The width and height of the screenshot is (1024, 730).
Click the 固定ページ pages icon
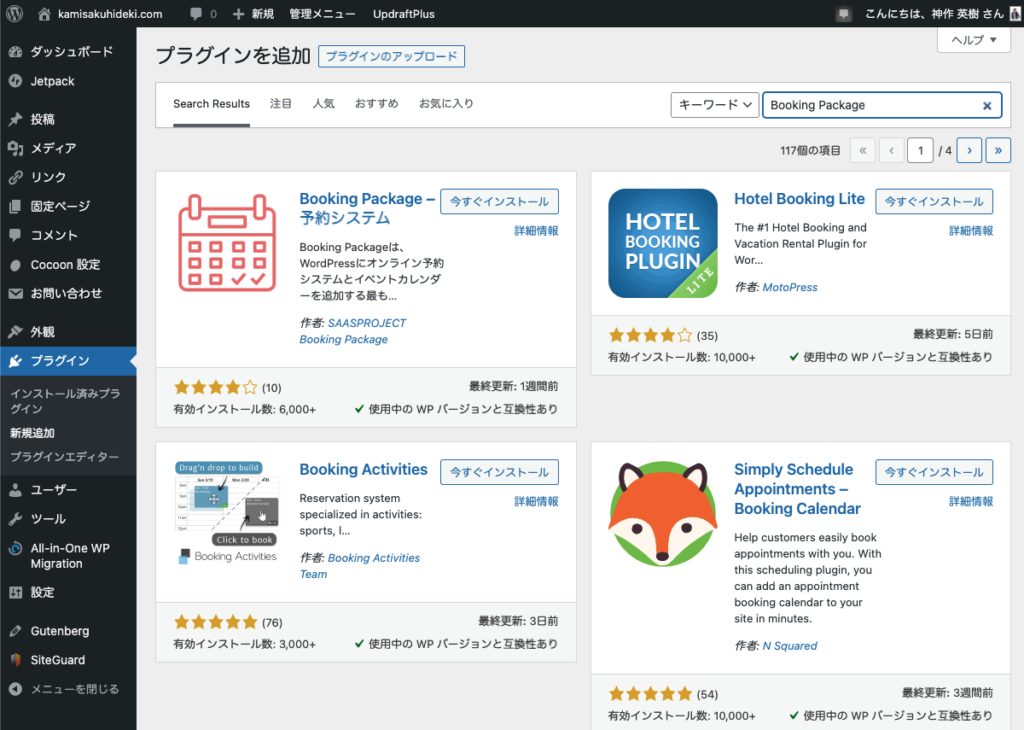pos(16,206)
